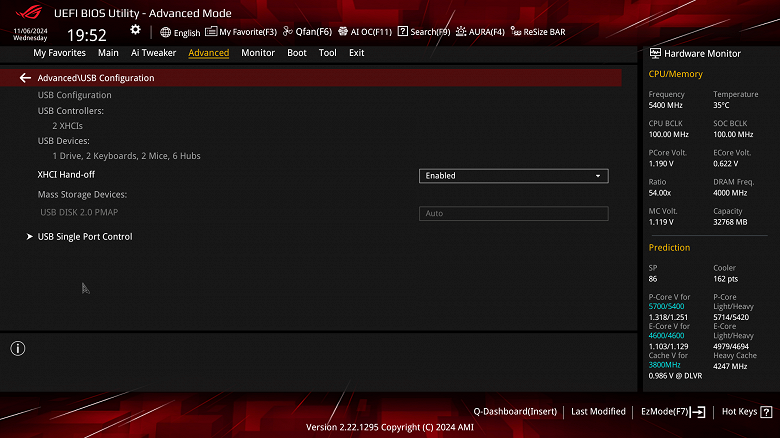Open the XHCI Hand-off dropdown
Viewport: 780px width, 438px height.
[513, 176]
